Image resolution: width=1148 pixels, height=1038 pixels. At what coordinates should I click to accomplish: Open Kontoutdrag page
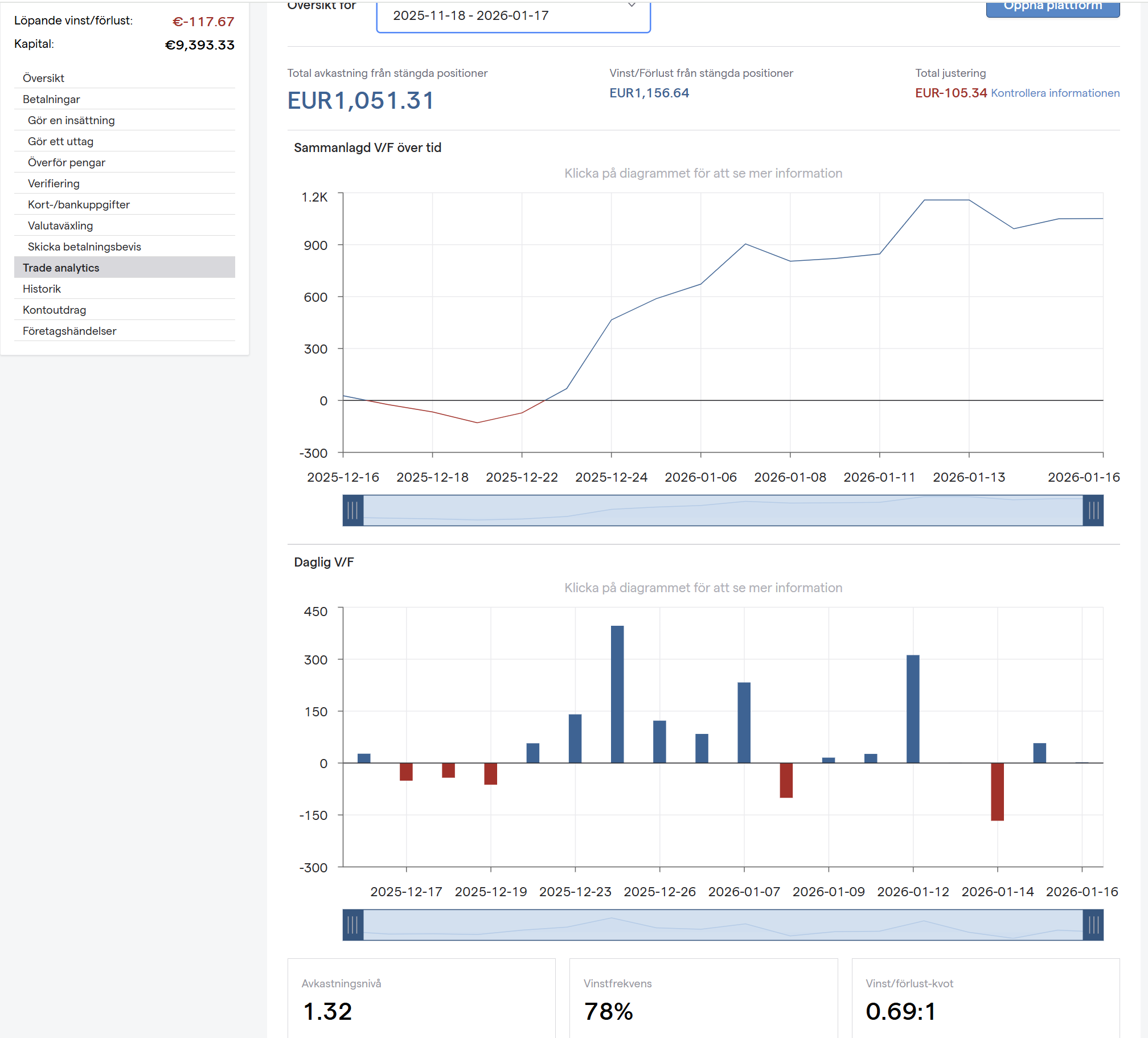(54, 310)
